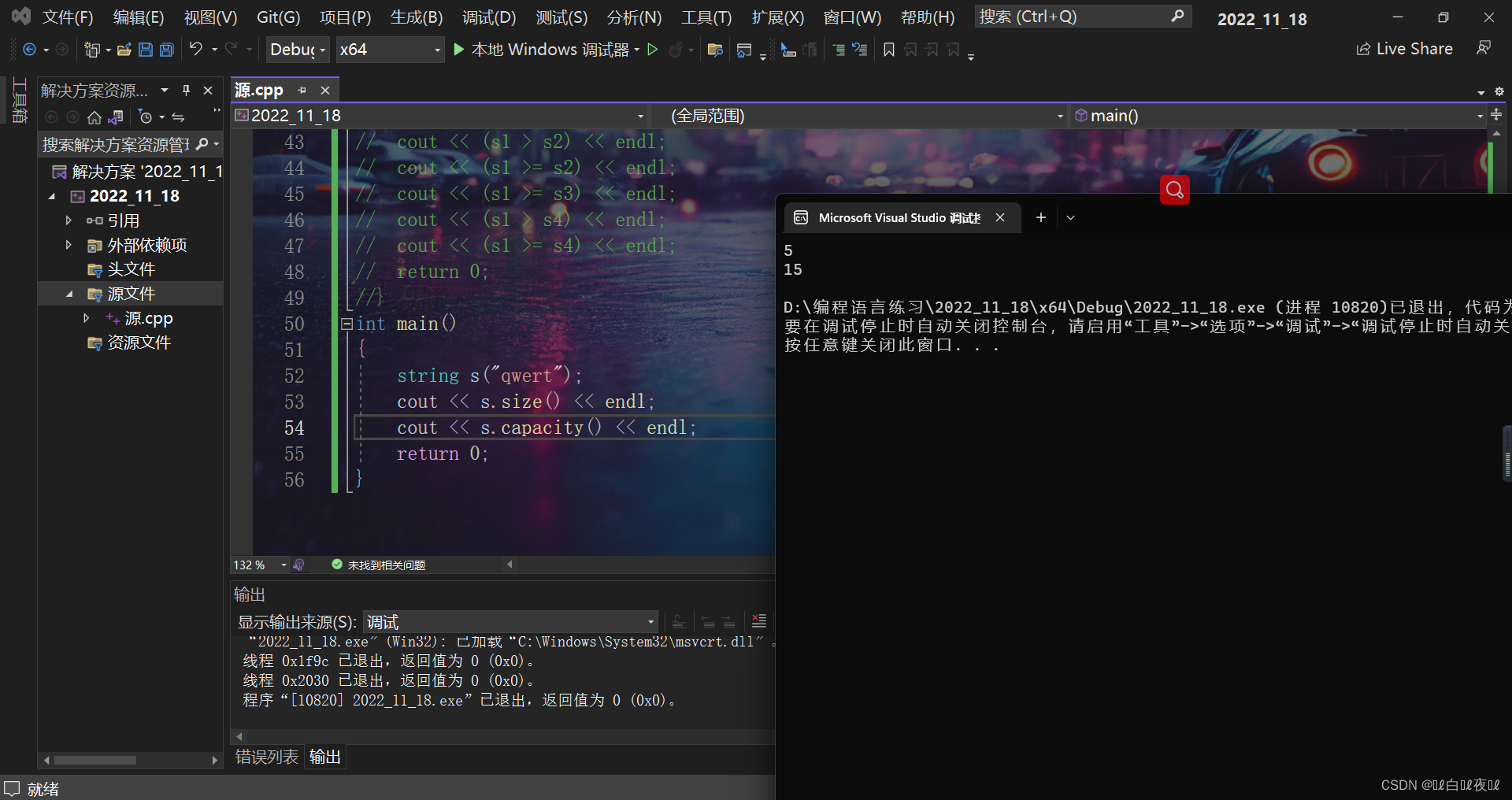1512x800 pixels.
Task: Start debugging with the green play button
Action: pos(459,50)
